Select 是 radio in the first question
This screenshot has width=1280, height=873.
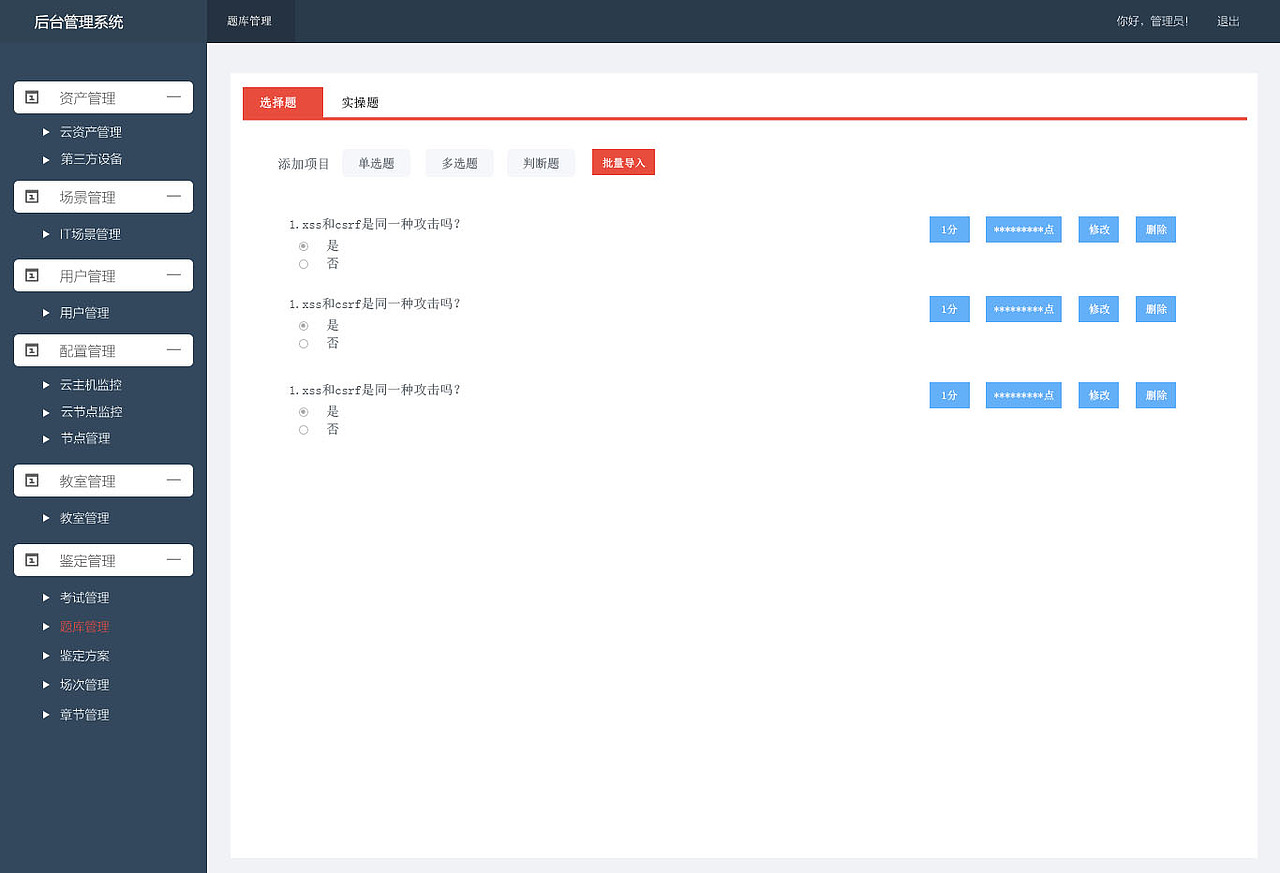pos(303,246)
